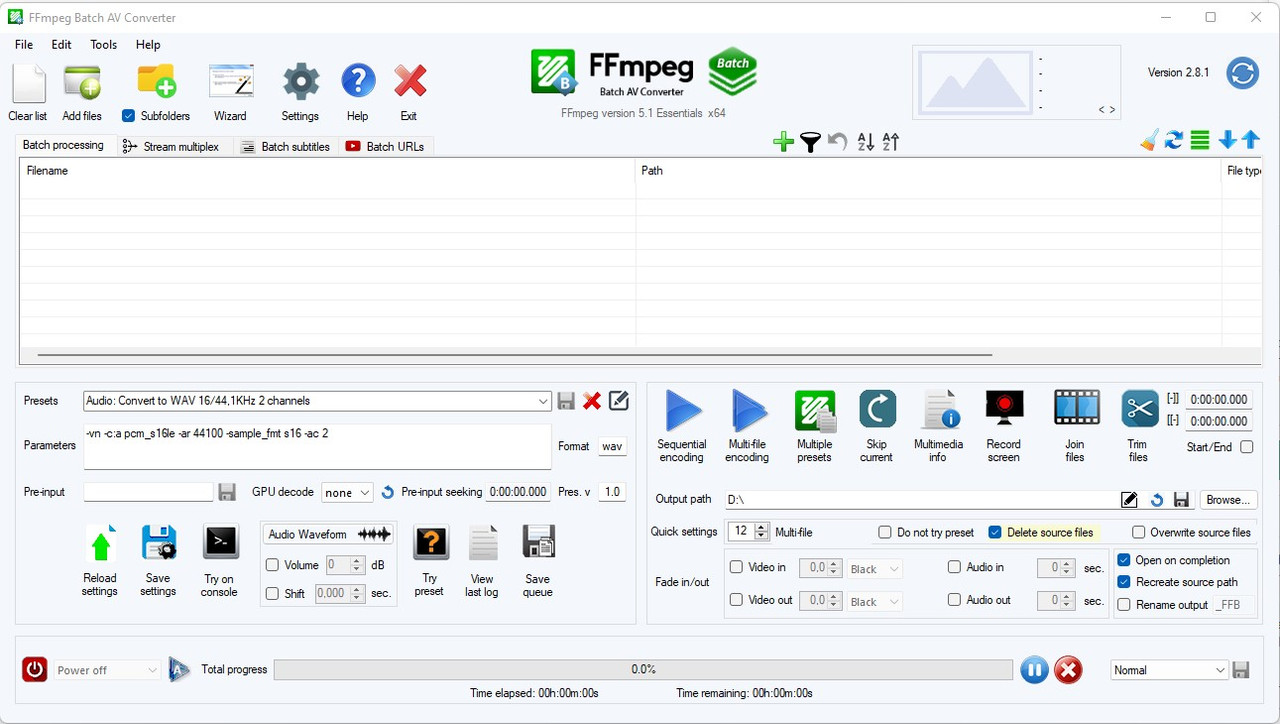Click Browse... for output path
1280x724 pixels.
pyautogui.click(x=1228, y=499)
